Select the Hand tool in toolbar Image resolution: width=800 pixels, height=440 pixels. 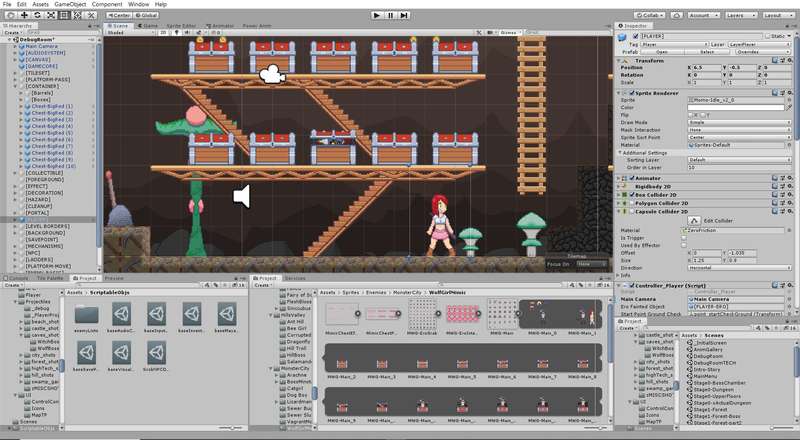(x=11, y=15)
